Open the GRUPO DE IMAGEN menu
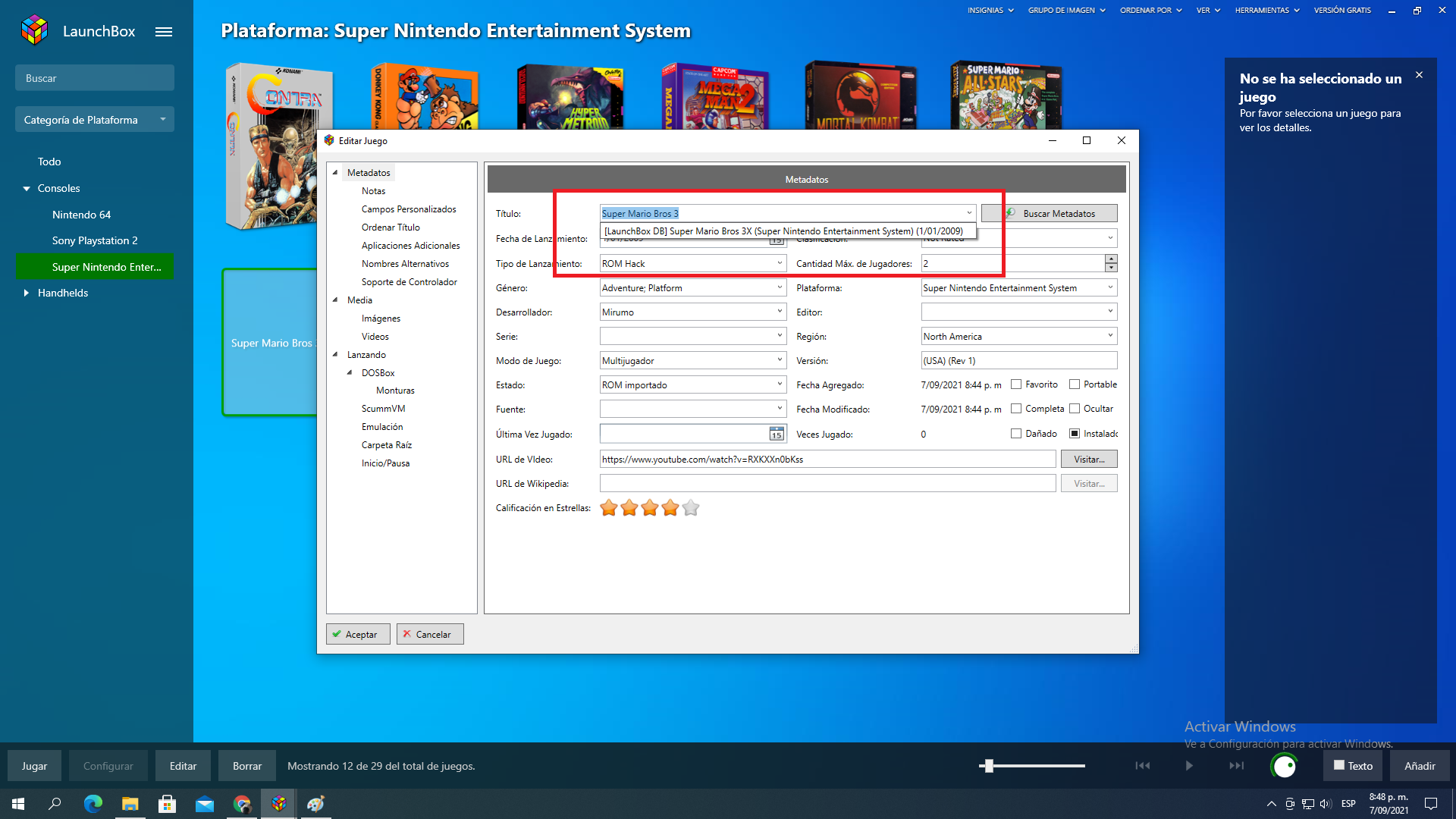Viewport: 1456px width, 819px height. [x=1067, y=11]
